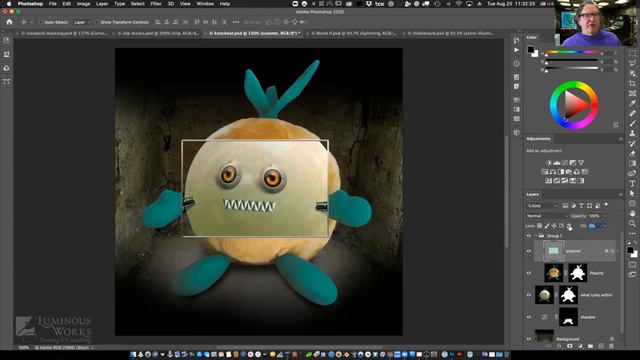Screen dimensions: 640x360
Task: Select the Clone Stamp tool
Action: coord(632,133)
